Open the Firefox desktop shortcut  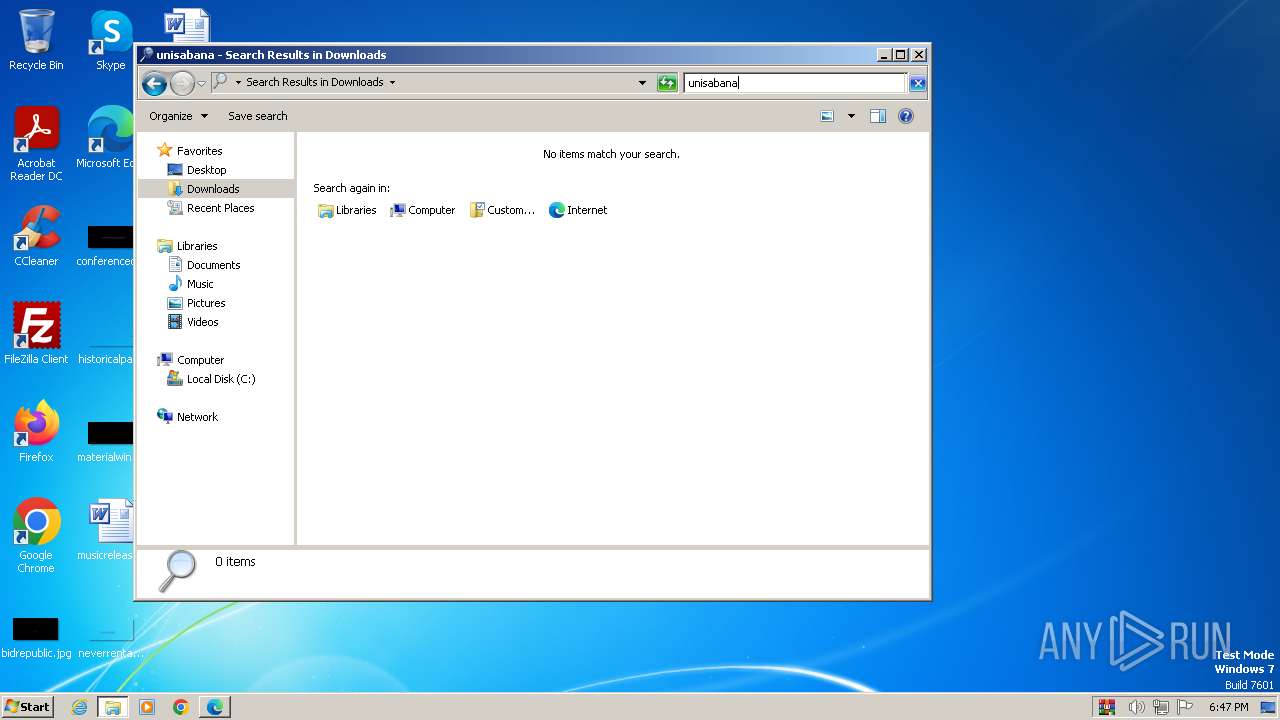coord(36,431)
